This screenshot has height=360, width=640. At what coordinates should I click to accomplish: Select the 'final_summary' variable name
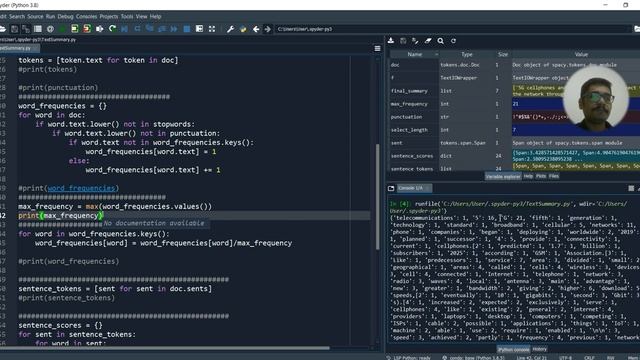click(x=409, y=91)
